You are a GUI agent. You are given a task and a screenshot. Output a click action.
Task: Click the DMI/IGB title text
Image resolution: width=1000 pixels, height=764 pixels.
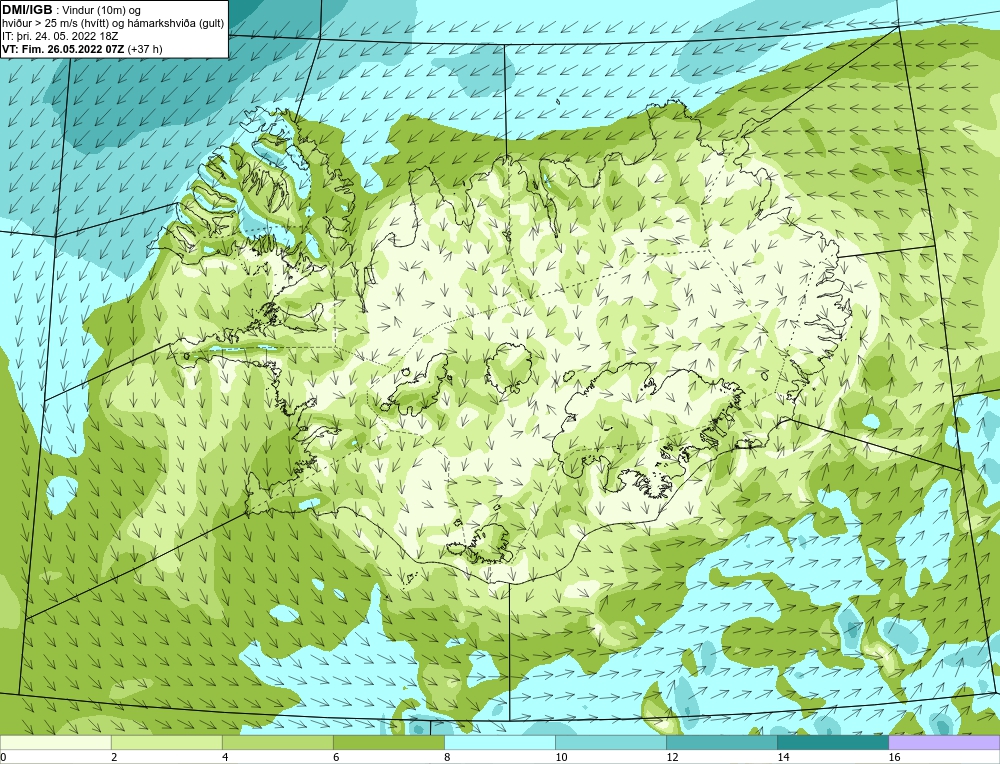[29, 10]
